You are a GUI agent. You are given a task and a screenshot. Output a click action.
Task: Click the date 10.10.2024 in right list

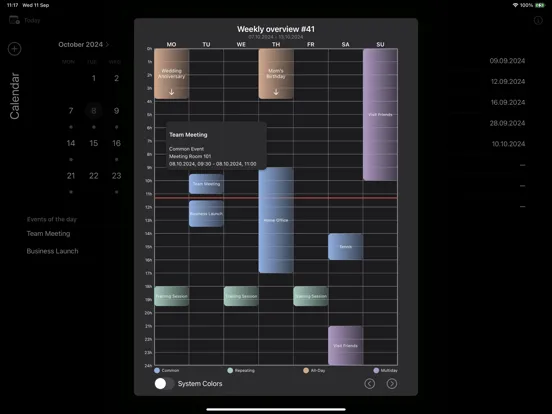coord(508,144)
